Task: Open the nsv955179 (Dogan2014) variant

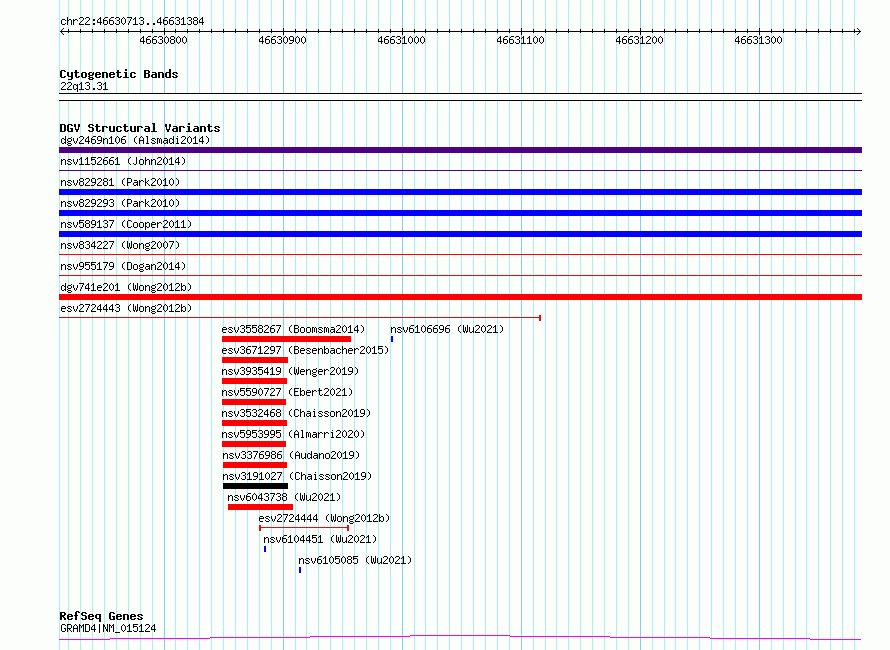Action: click(123, 266)
